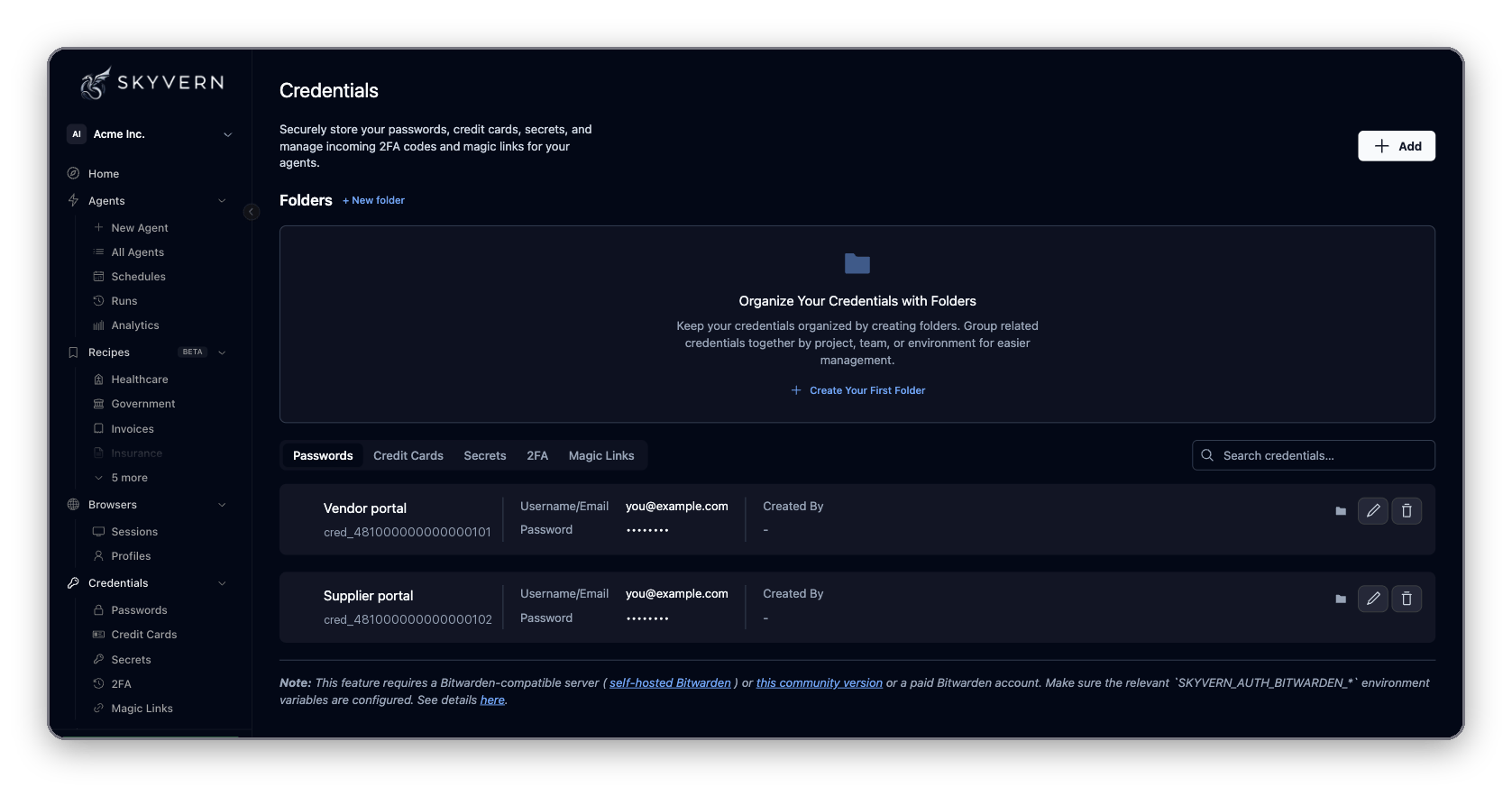This screenshot has height=787, width=1512.
Task: Open All Agents in the sidebar
Action: (x=129, y=252)
